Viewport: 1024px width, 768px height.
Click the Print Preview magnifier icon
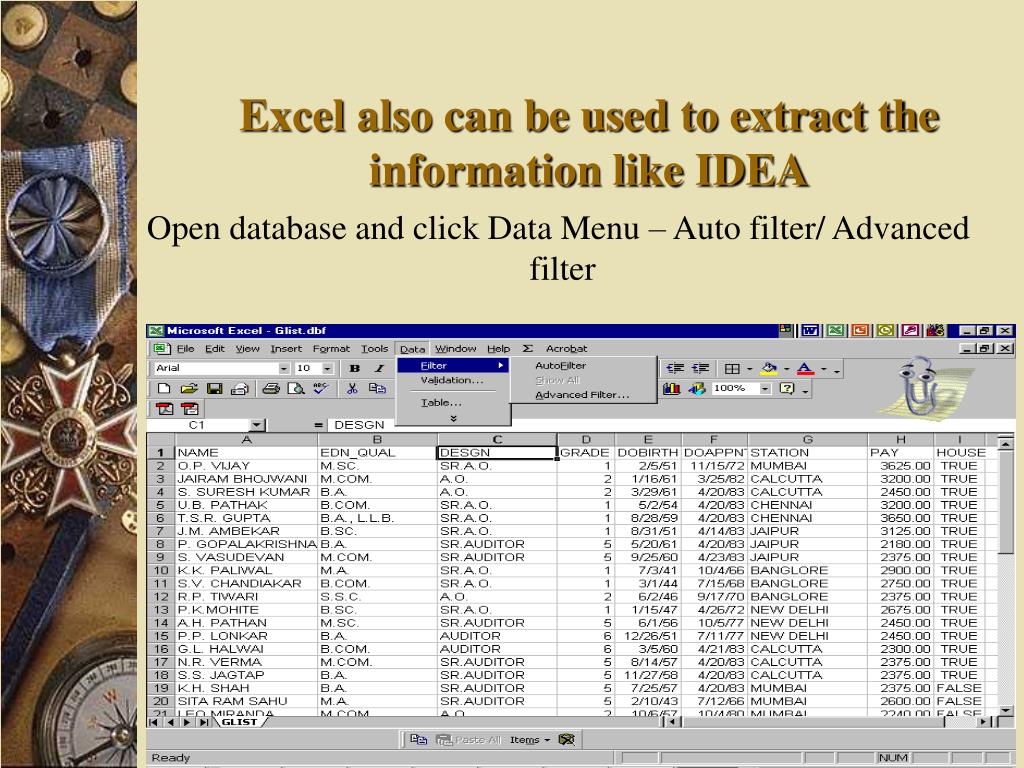click(296, 389)
